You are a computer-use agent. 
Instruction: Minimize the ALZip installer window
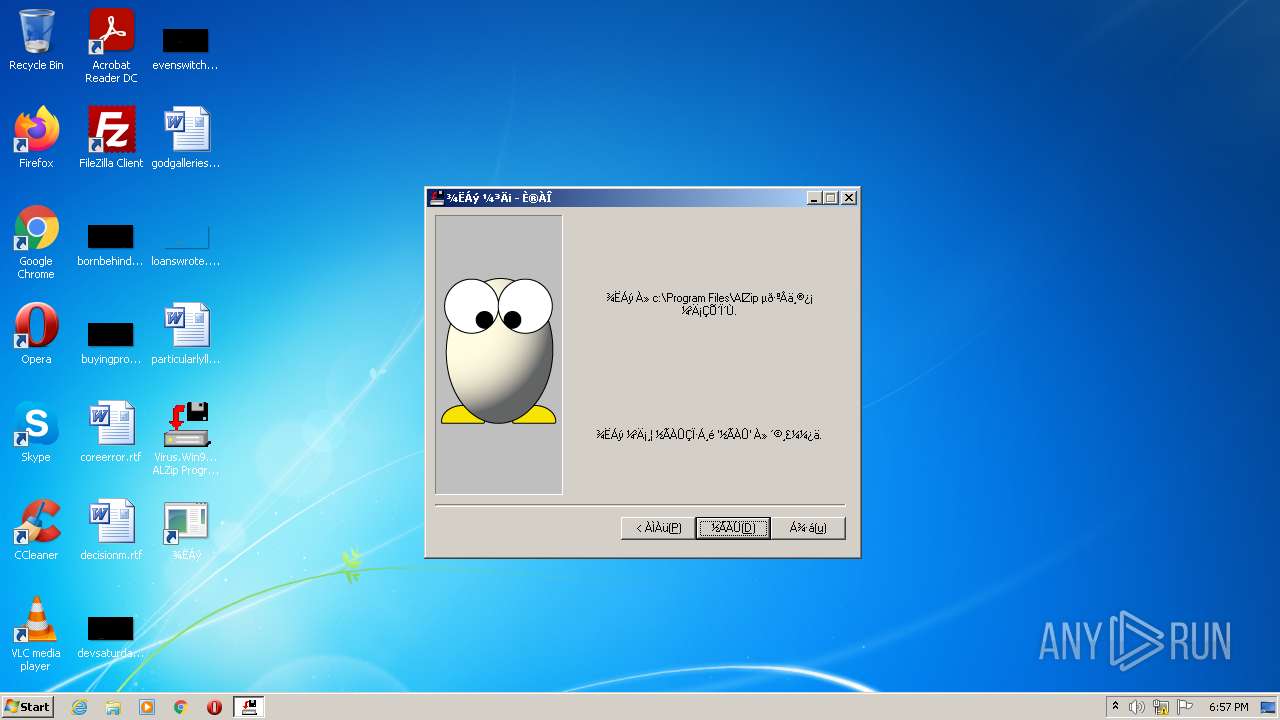[x=815, y=198]
